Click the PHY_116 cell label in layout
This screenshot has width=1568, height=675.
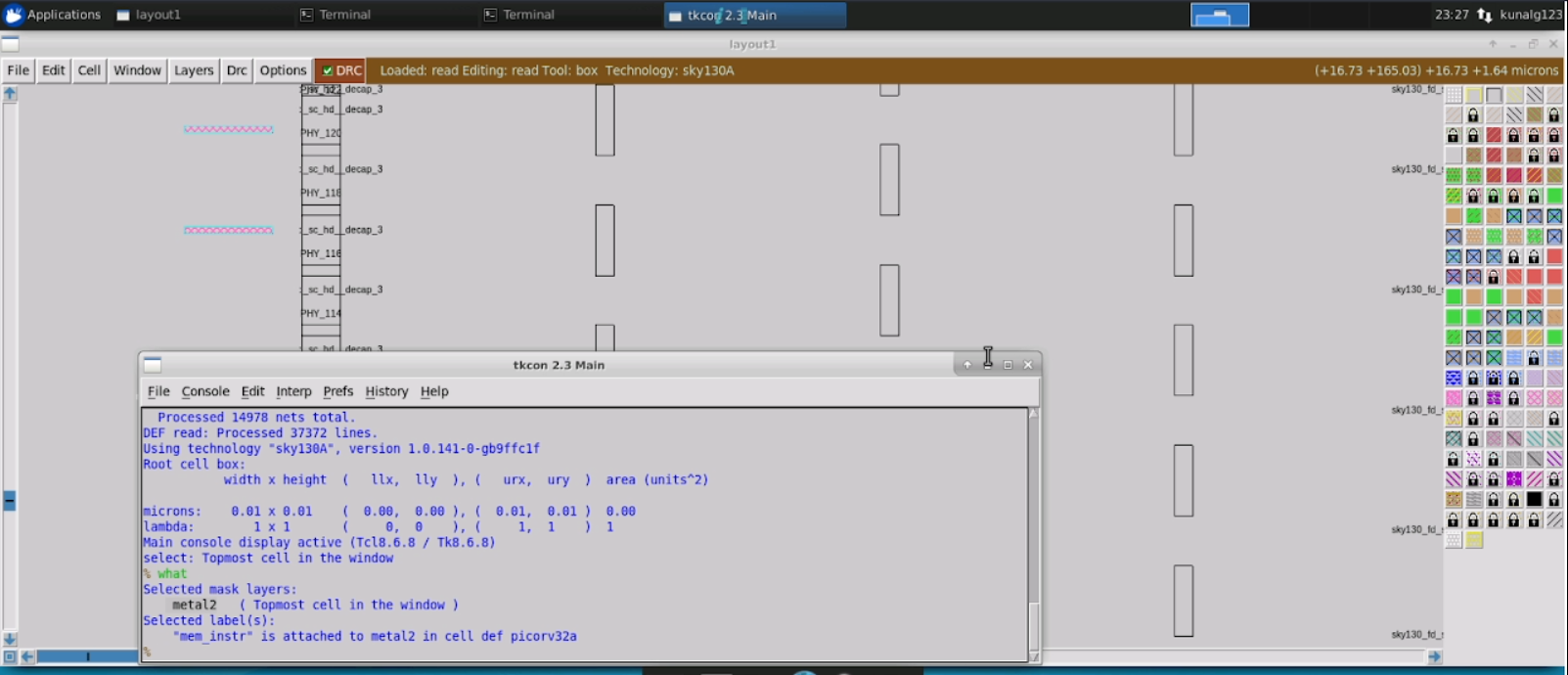321,253
